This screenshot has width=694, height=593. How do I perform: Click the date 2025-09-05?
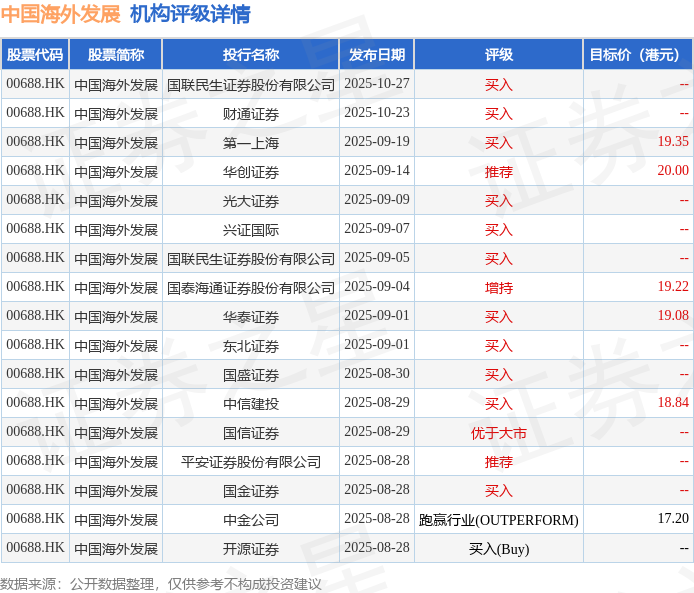377,257
